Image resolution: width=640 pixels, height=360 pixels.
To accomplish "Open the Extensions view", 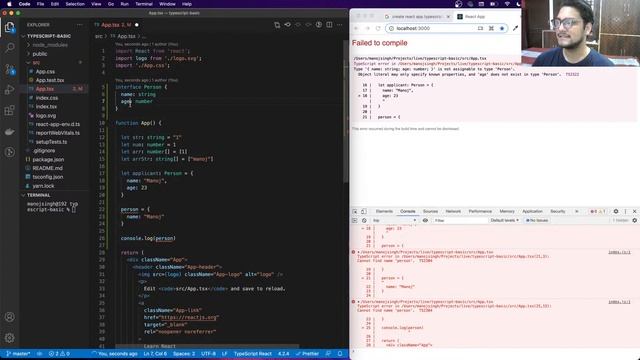I will (x=9, y=111).
